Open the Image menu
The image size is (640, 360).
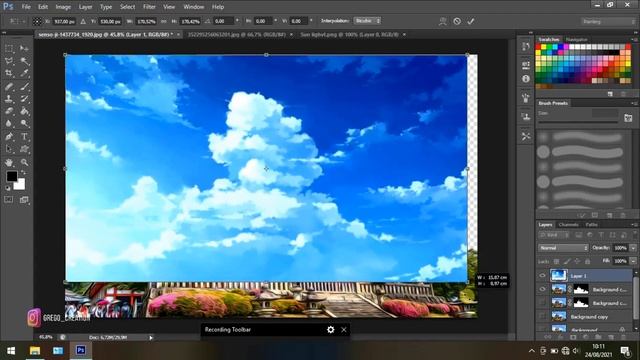pos(63,7)
